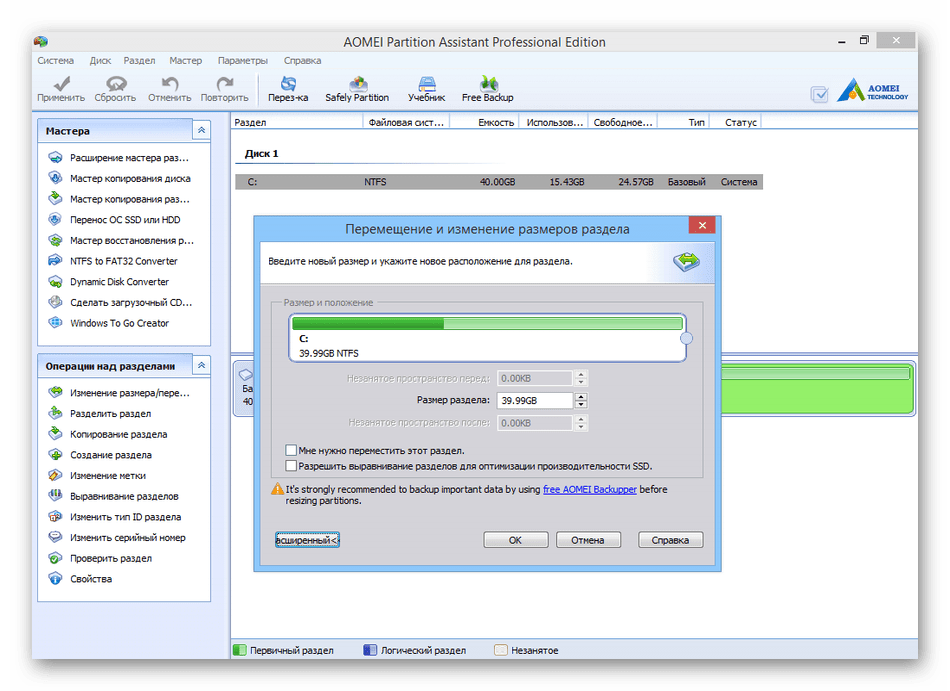Follow the free AOMEI Backupper link

[590, 489]
